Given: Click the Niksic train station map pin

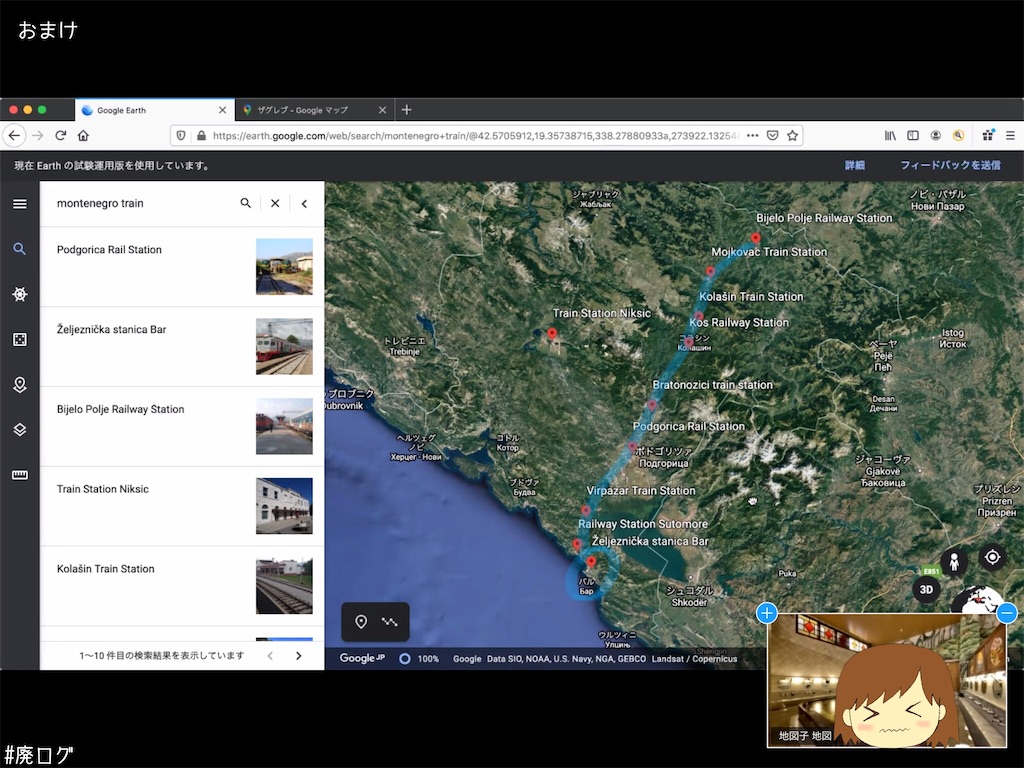Looking at the screenshot, I should [x=552, y=334].
